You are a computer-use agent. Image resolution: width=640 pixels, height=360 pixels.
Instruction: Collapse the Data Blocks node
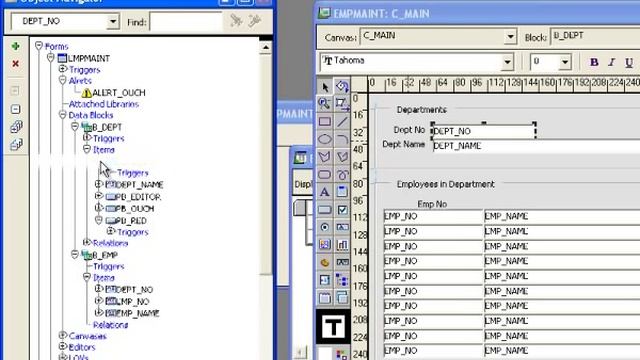tap(63, 115)
